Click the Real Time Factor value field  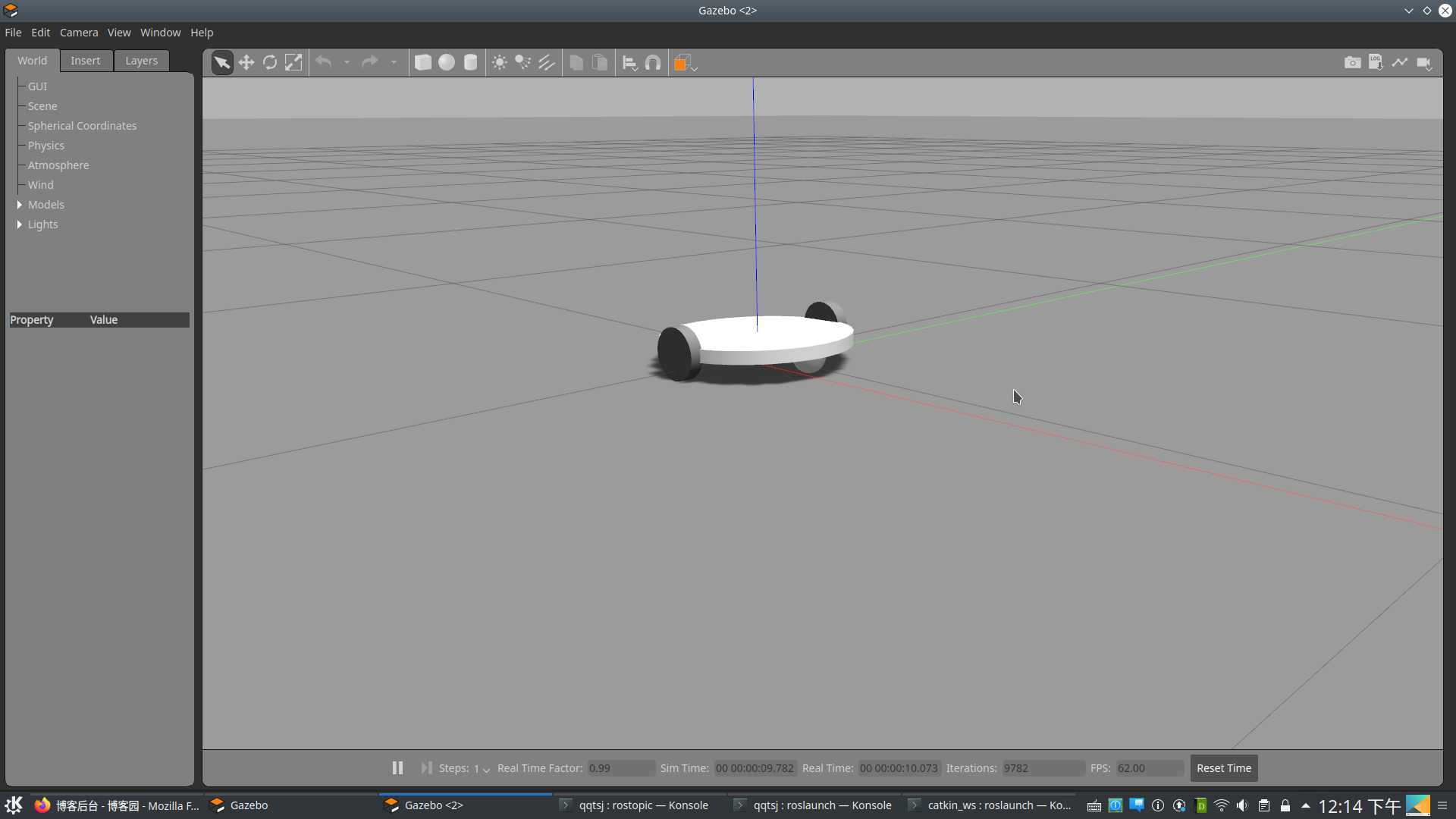tap(621, 768)
